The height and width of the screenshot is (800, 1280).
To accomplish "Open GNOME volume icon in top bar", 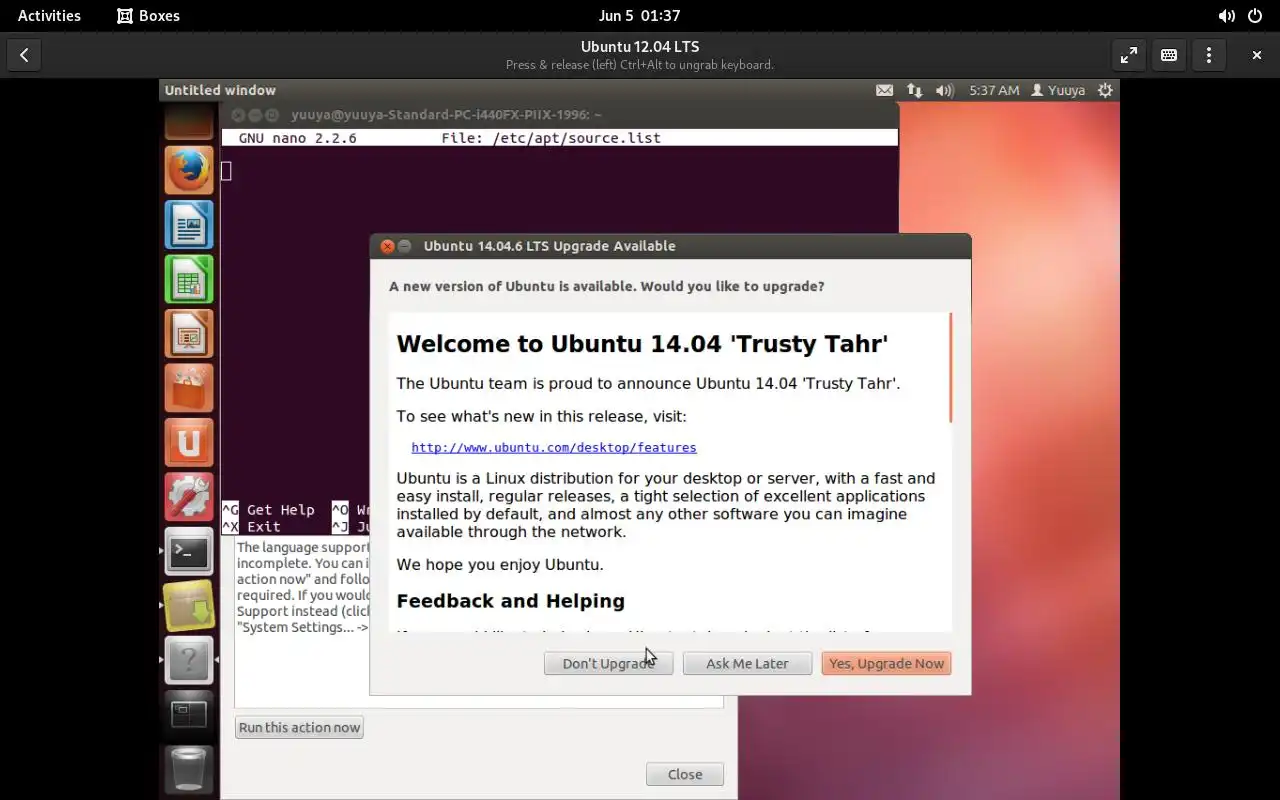I will pos(1226,16).
